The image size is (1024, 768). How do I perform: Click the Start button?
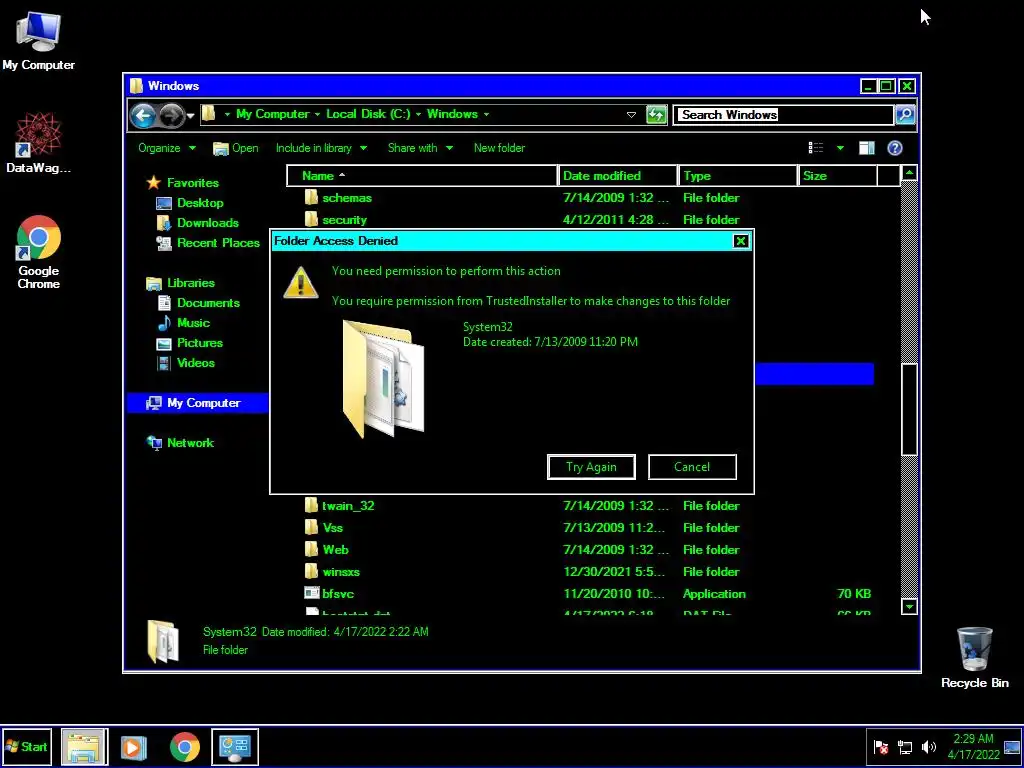click(26, 746)
